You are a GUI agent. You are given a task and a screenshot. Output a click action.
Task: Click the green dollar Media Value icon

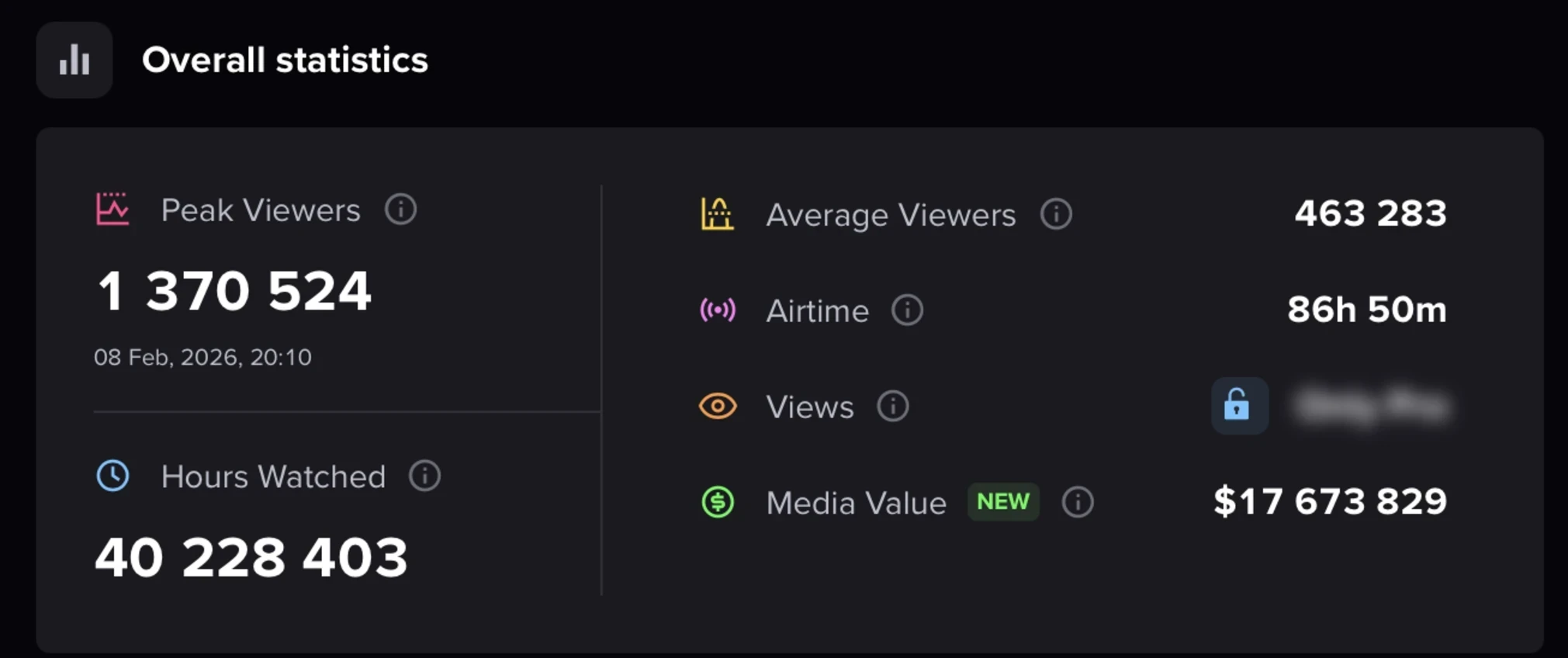718,502
